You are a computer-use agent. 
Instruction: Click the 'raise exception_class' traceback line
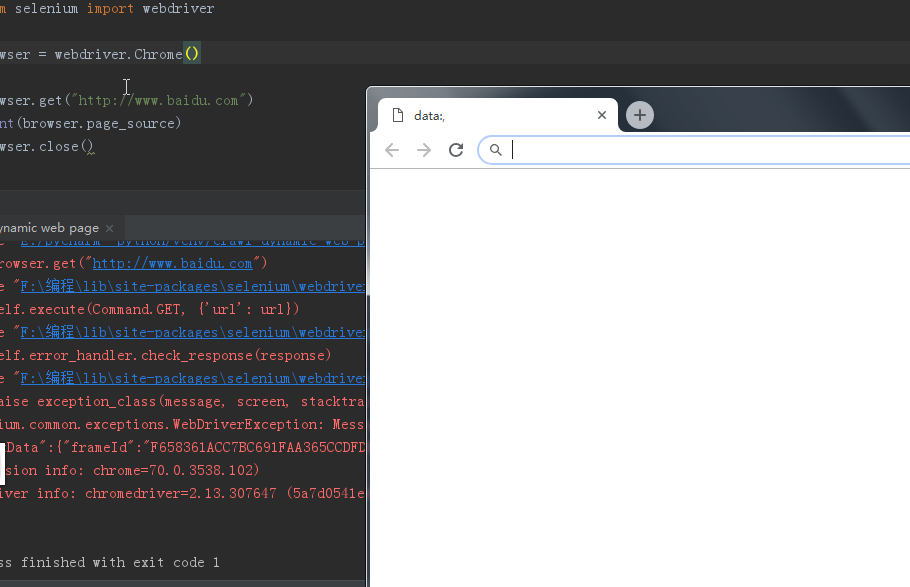coord(182,401)
